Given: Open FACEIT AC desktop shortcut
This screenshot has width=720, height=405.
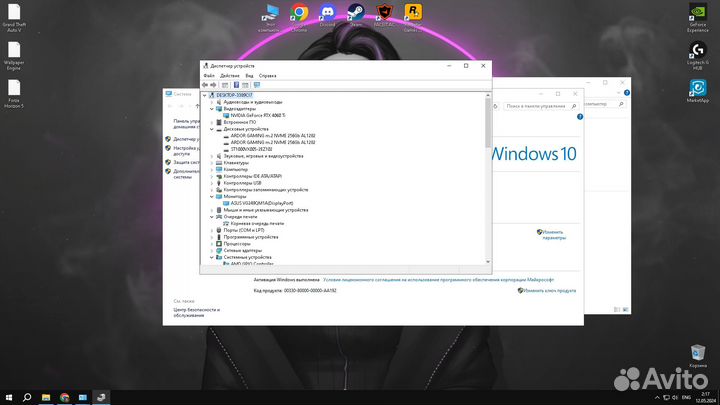Looking at the screenshot, I should pyautogui.click(x=384, y=15).
